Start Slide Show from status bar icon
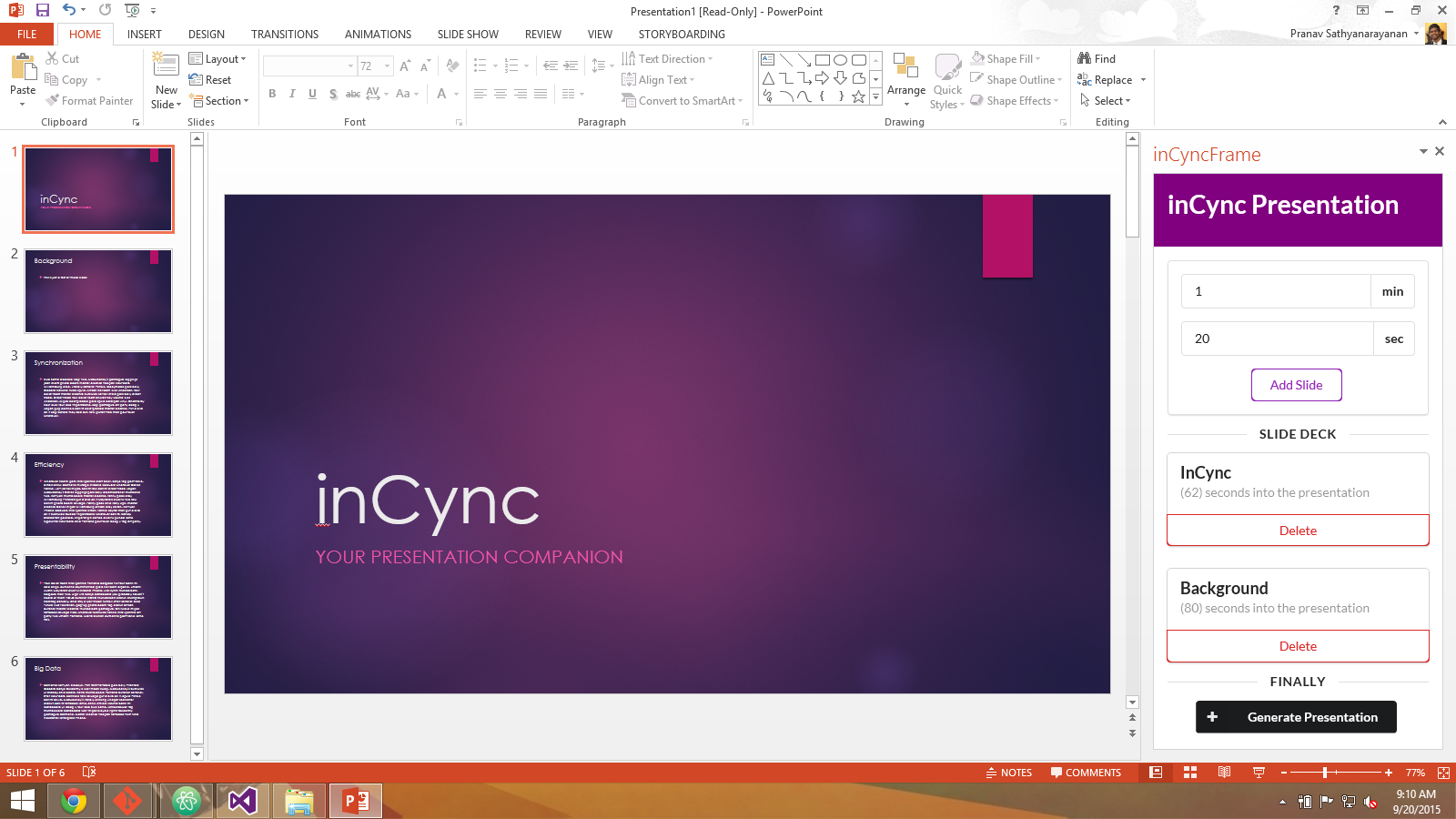 pyautogui.click(x=1259, y=773)
